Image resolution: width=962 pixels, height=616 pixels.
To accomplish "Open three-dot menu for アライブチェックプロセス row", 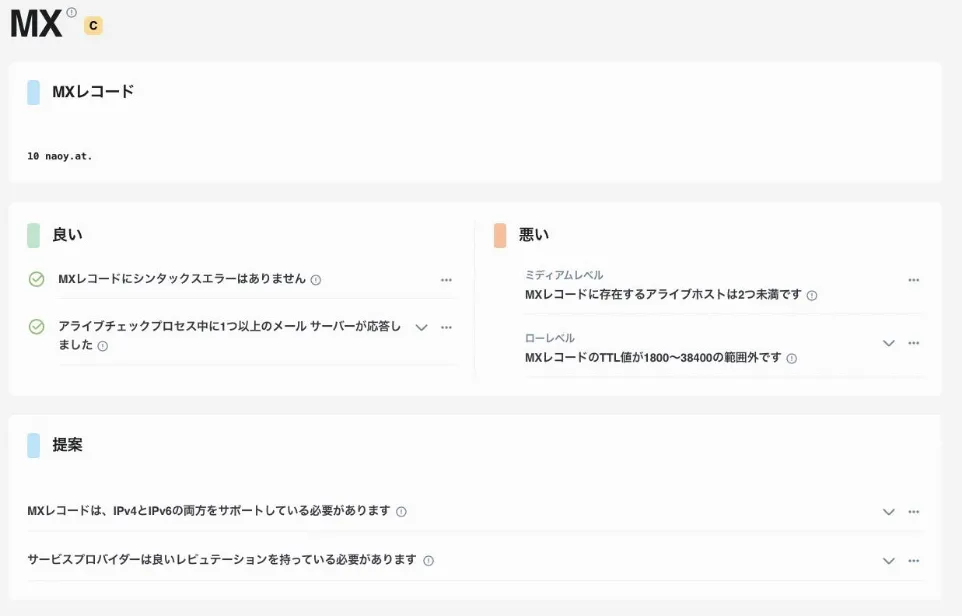I will pyautogui.click(x=446, y=327).
